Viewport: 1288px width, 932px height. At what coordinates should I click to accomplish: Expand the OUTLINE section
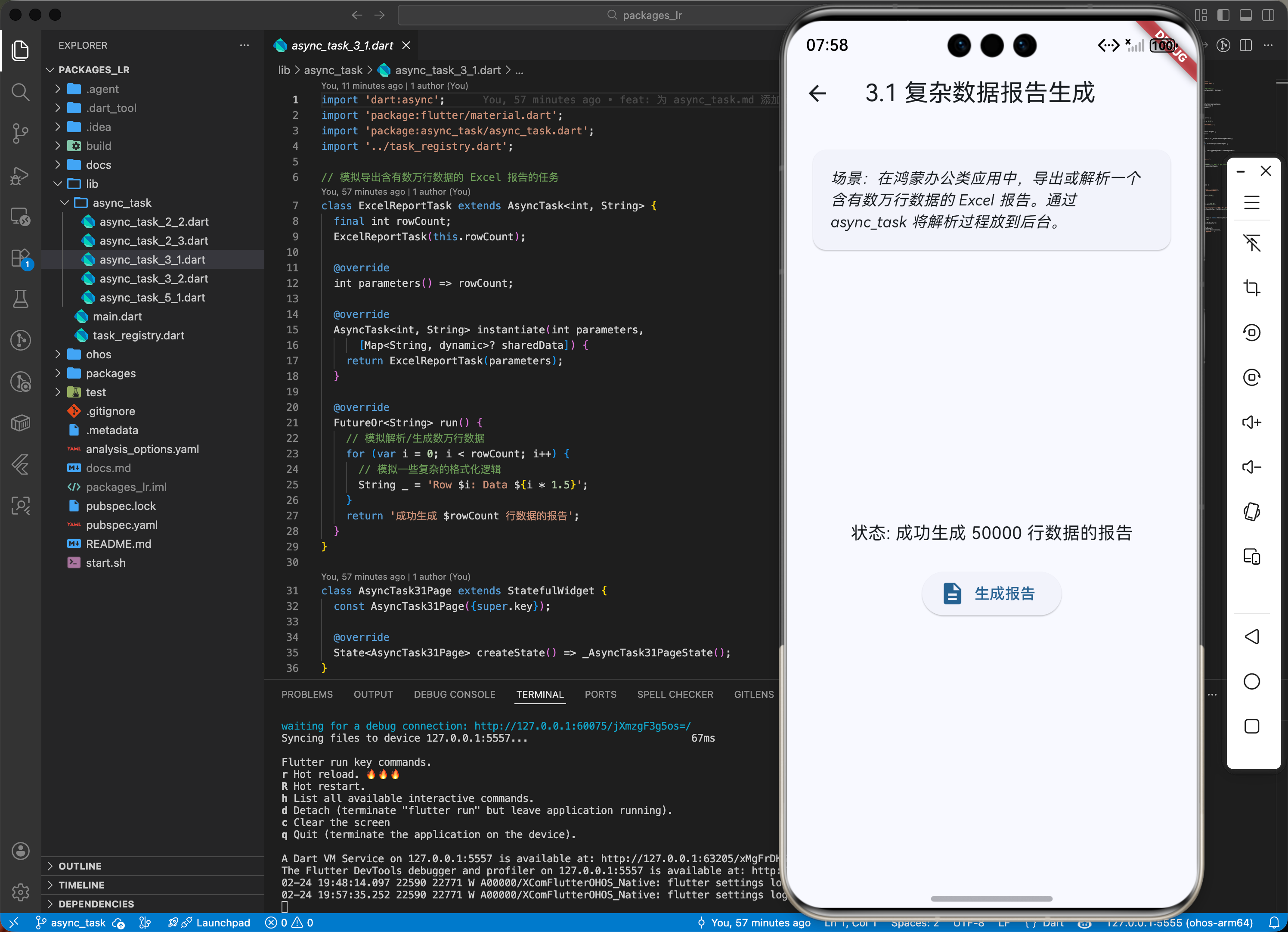tap(80, 866)
